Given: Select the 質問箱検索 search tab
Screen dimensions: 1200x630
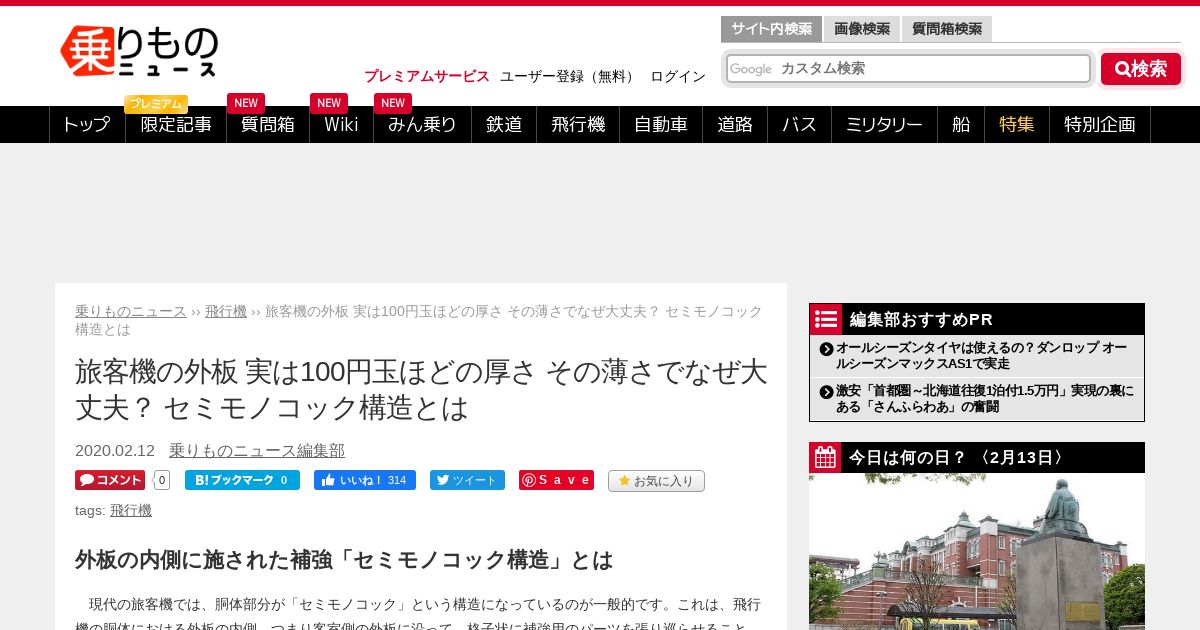Looking at the screenshot, I should (x=947, y=29).
